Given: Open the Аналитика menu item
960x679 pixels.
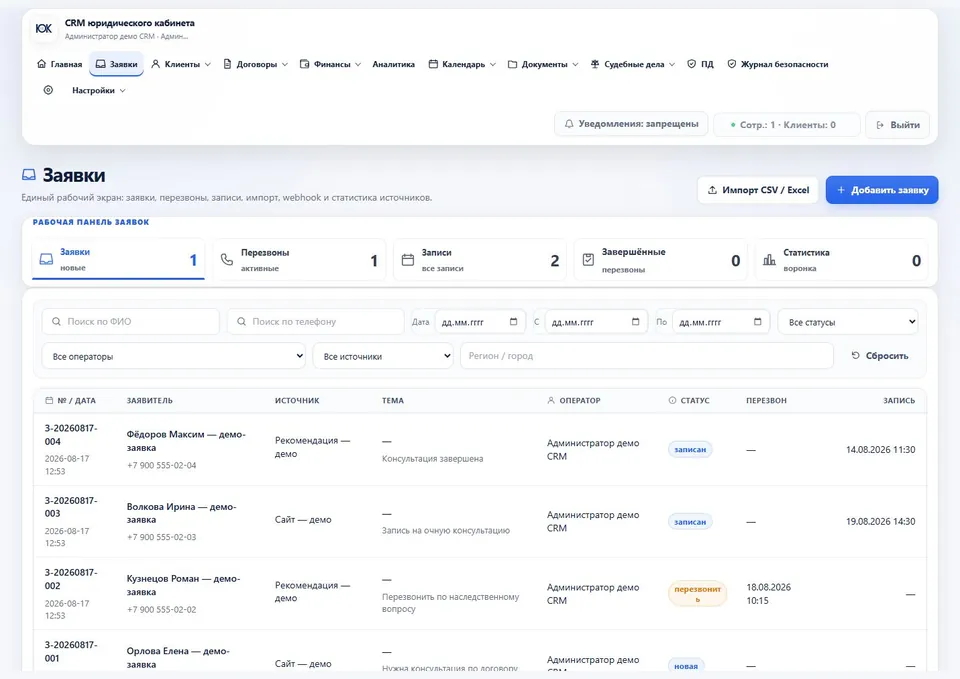Looking at the screenshot, I should tap(393, 64).
